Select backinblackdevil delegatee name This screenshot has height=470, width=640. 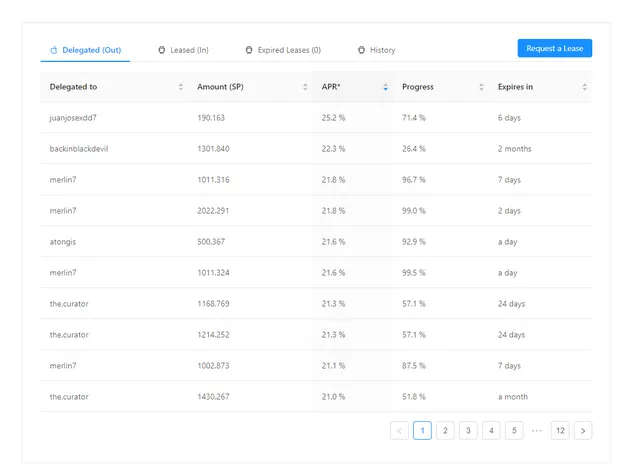79,149
